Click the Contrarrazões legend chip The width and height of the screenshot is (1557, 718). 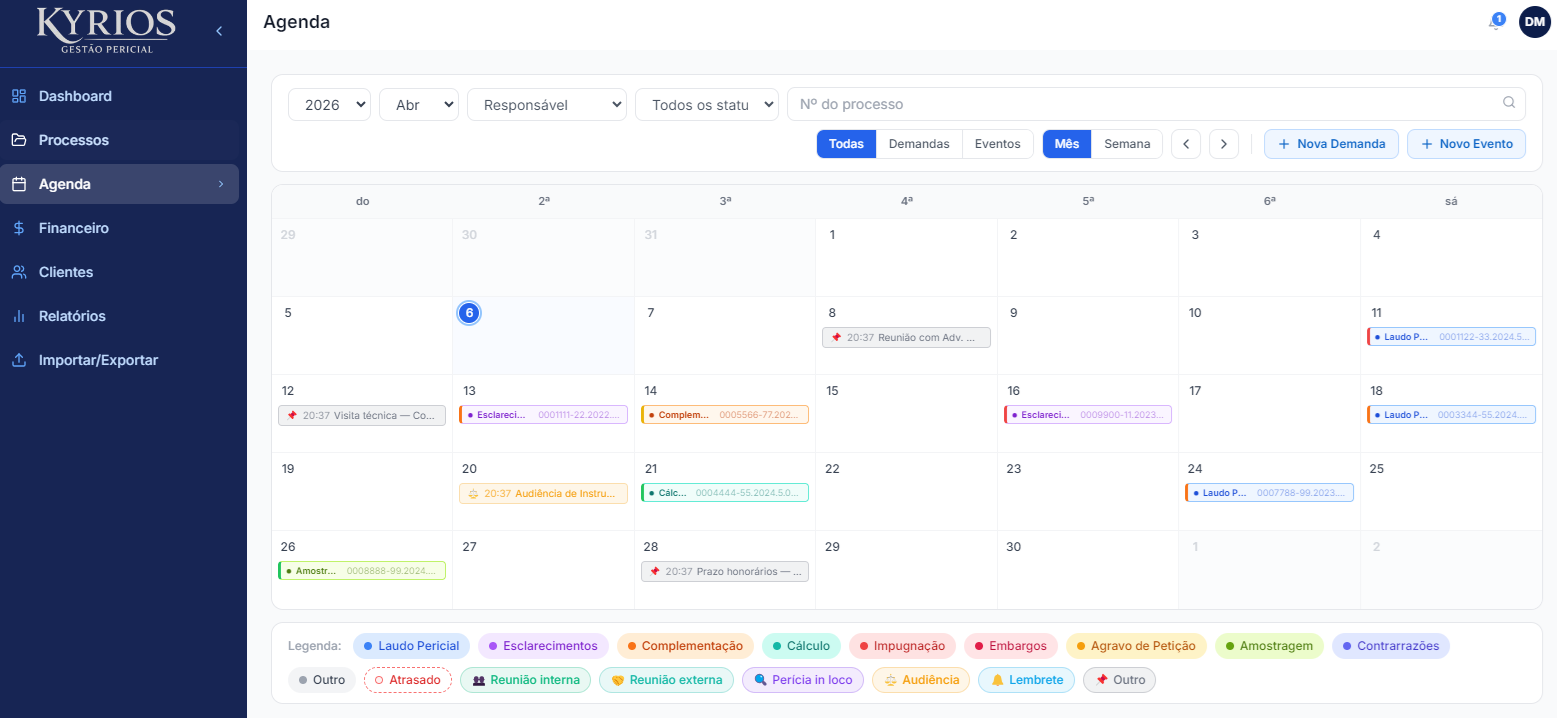click(x=1391, y=646)
